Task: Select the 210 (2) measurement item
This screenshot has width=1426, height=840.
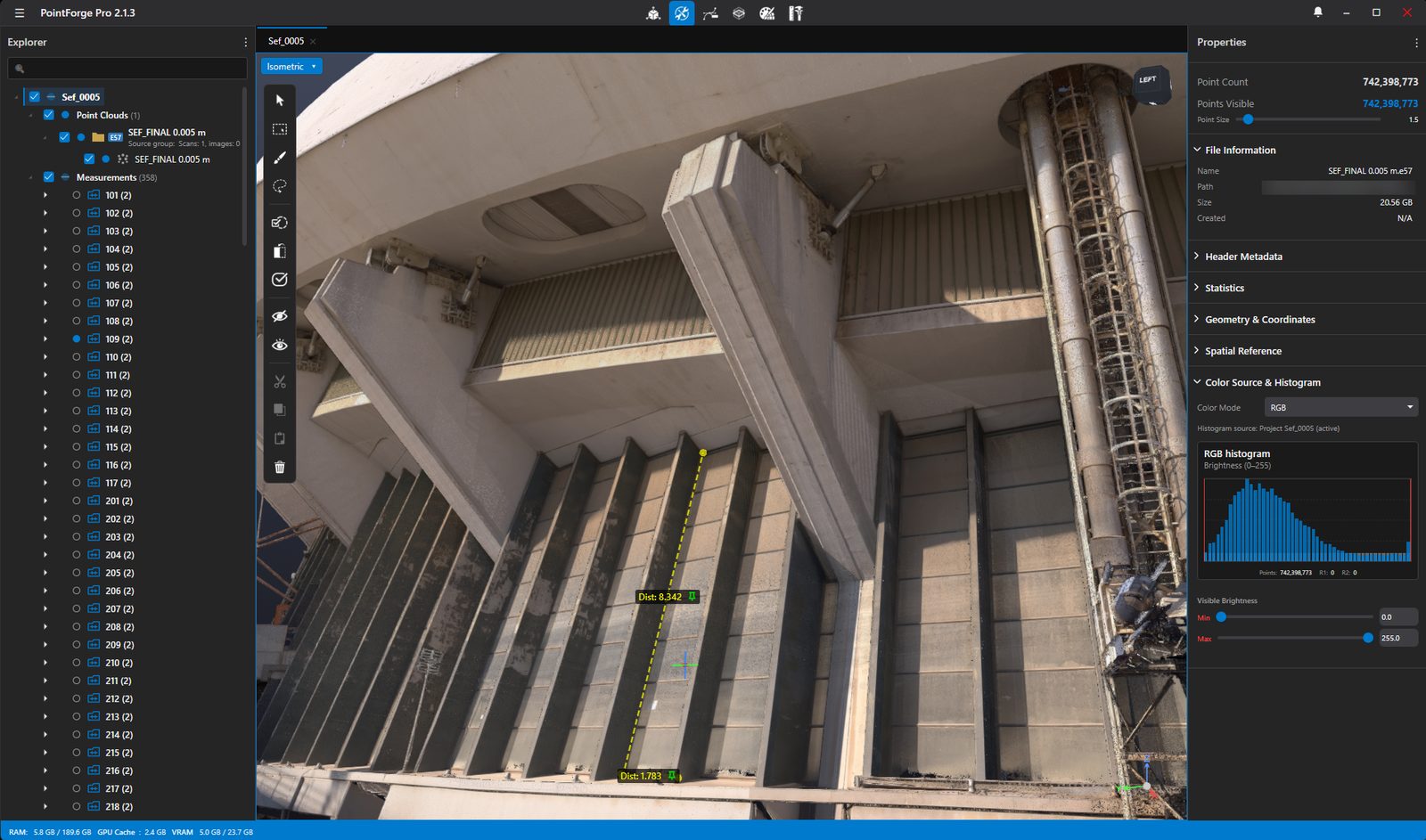Action: 119,663
